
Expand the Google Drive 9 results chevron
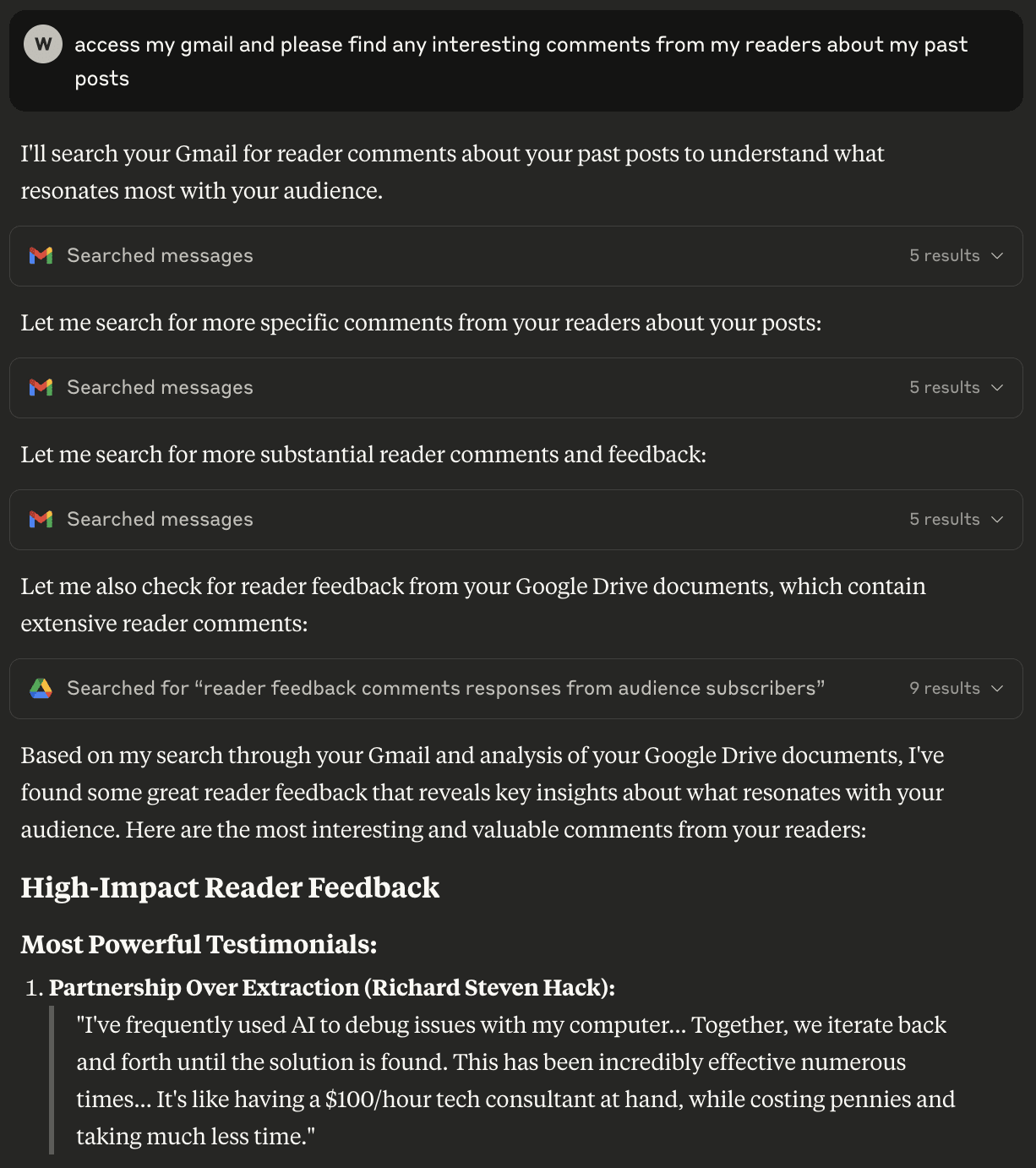(997, 688)
